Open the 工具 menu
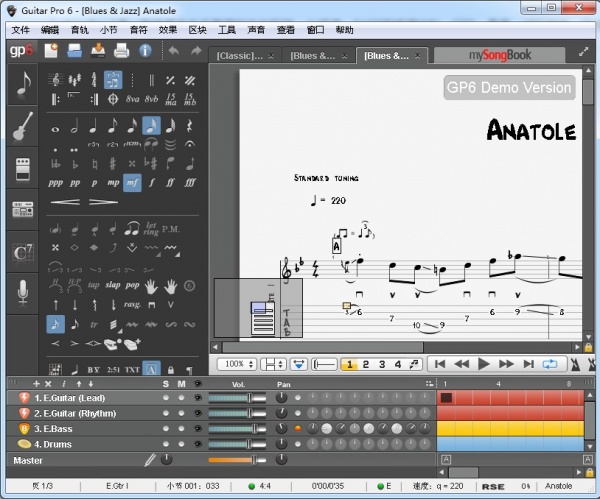The height and width of the screenshot is (499, 600). pos(227,30)
